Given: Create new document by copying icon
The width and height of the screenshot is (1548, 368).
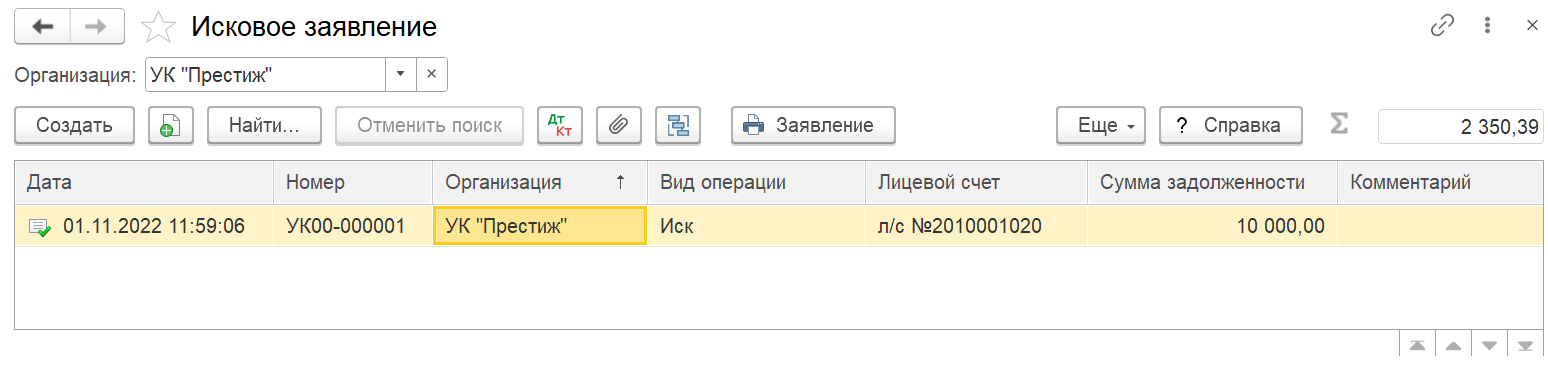Looking at the screenshot, I should point(170,125).
